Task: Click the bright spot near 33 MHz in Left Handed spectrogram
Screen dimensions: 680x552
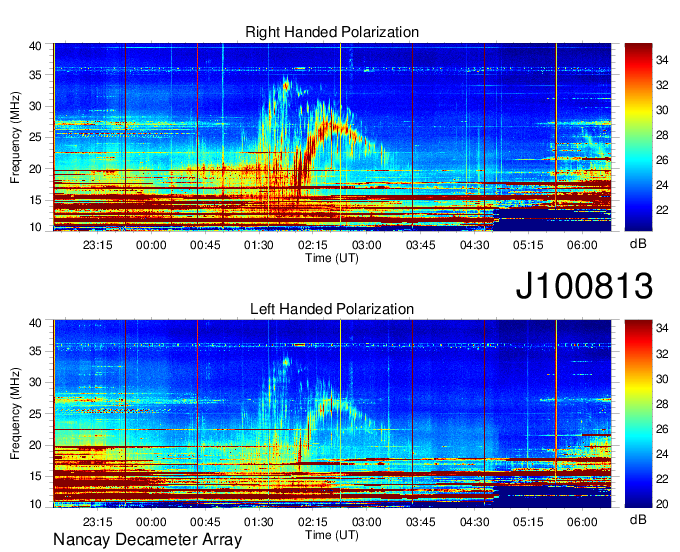Action: click(286, 362)
